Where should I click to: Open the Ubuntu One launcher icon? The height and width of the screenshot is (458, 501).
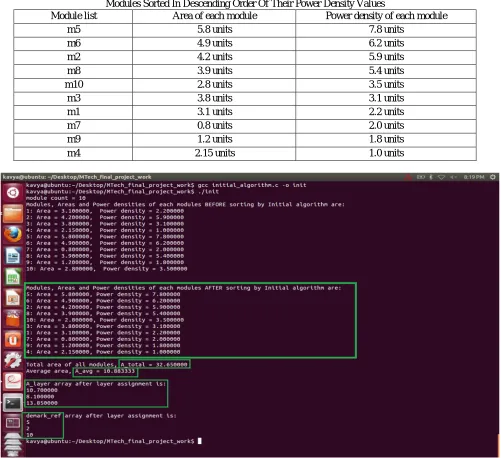click(13, 340)
